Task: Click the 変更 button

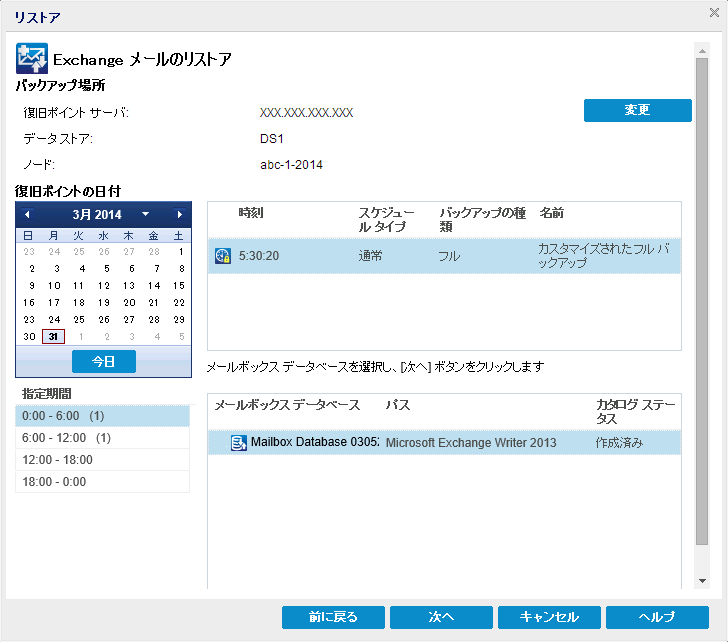Action: tap(637, 110)
